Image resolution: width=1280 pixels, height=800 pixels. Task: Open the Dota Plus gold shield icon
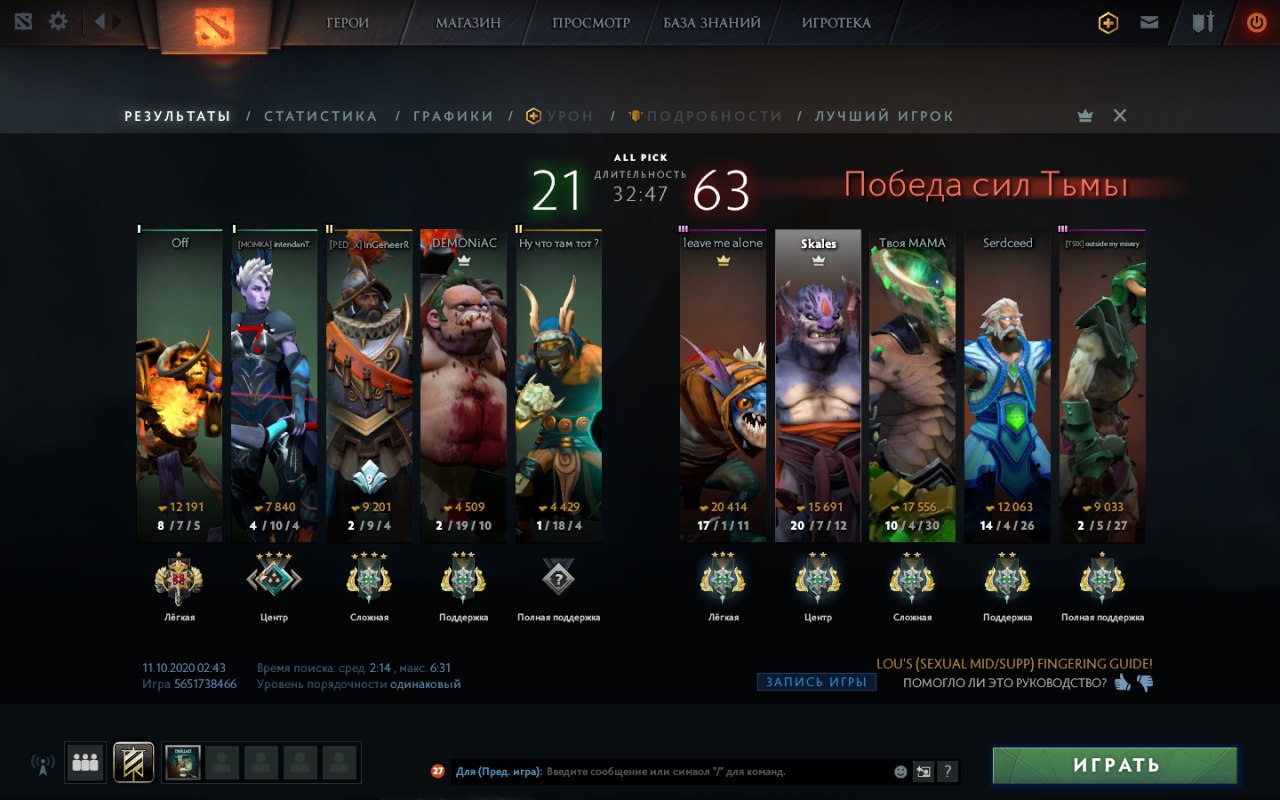coord(1108,22)
